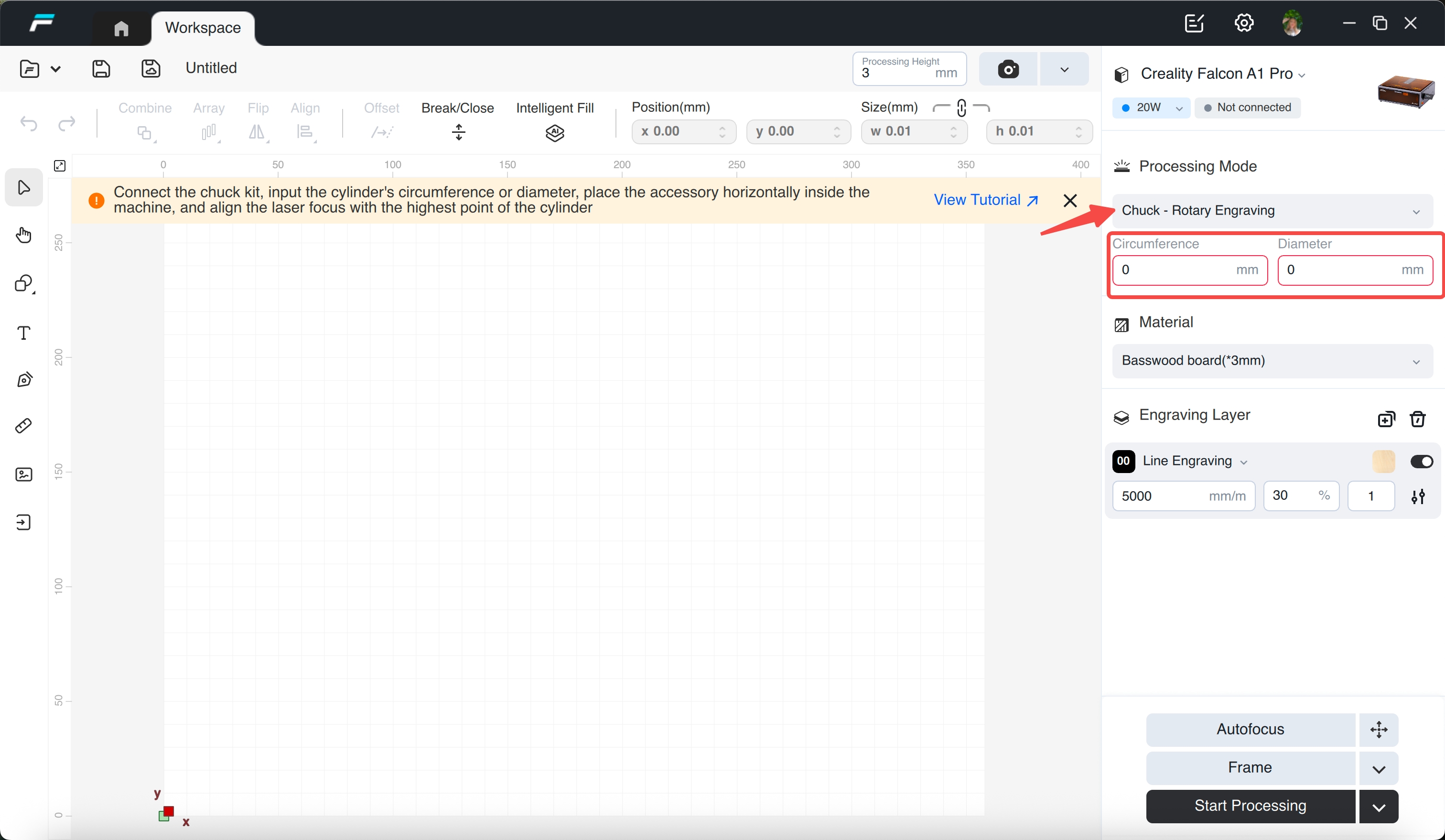This screenshot has height=840, width=1445.
Task: Click the Line Engraving layer color swatch
Action: point(1383,462)
